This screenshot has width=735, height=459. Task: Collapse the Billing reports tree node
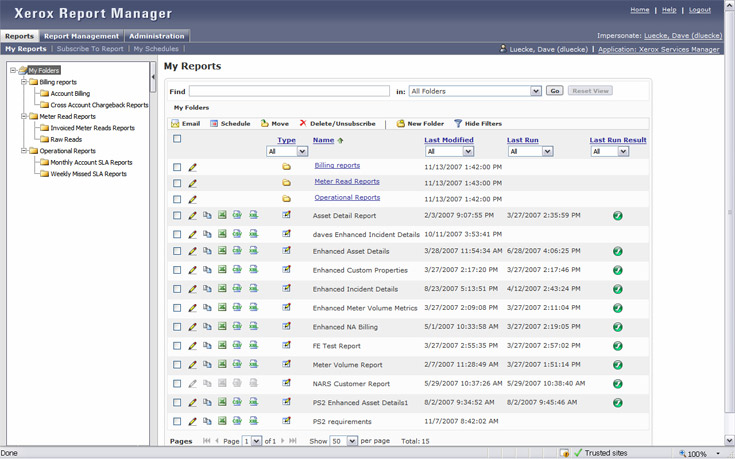(23, 82)
